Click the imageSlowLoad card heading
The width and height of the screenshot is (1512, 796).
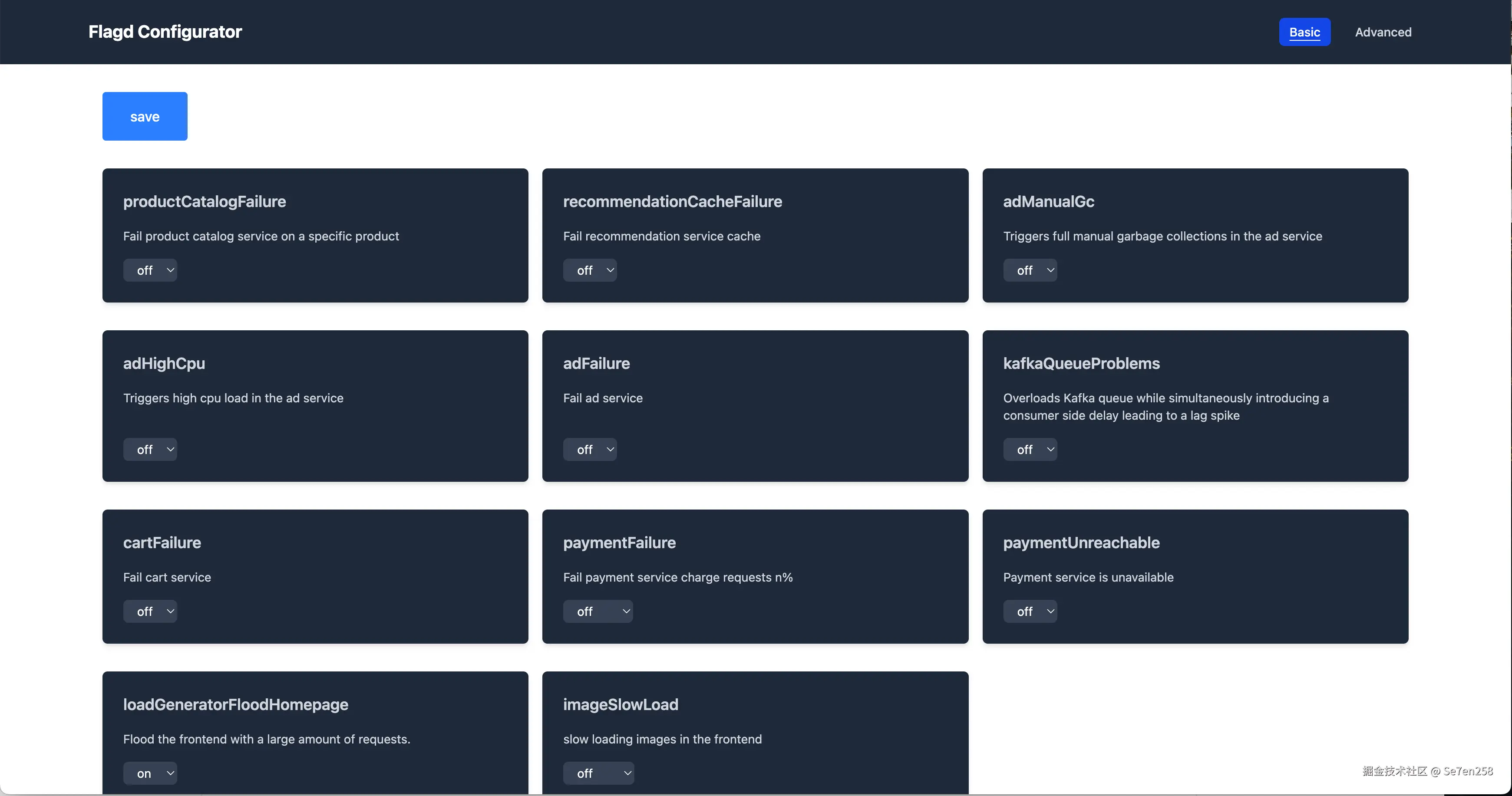point(621,704)
